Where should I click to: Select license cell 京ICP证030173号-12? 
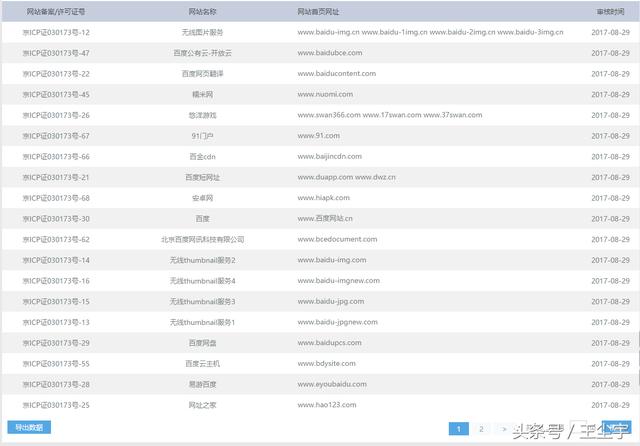click(56, 32)
